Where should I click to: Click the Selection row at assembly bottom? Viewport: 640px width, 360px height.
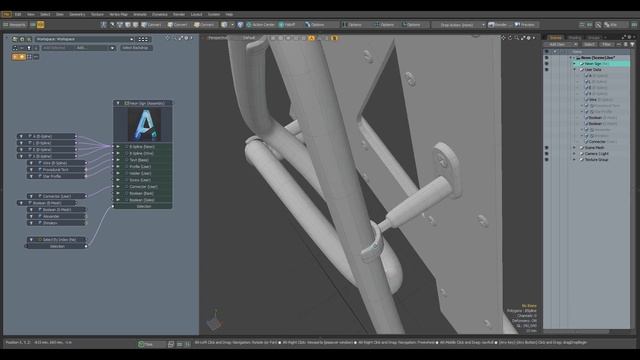pyautogui.click(x=142, y=207)
